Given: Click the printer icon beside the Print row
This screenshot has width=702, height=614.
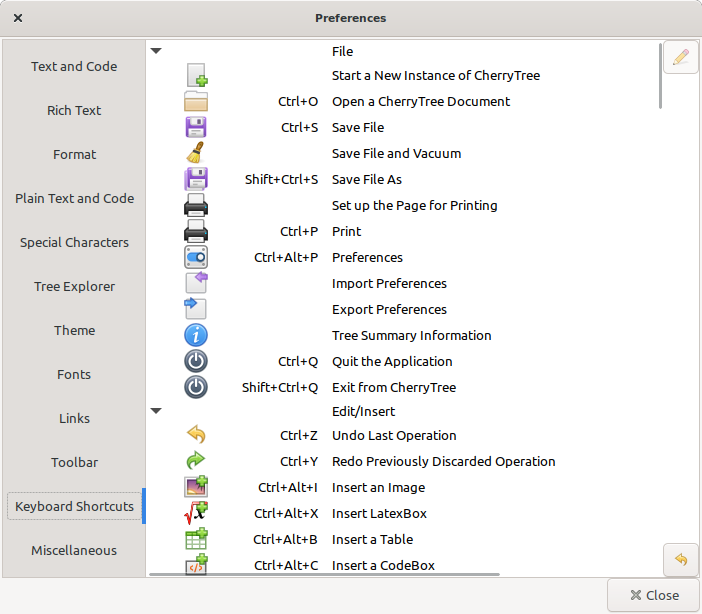Looking at the screenshot, I should click(196, 231).
